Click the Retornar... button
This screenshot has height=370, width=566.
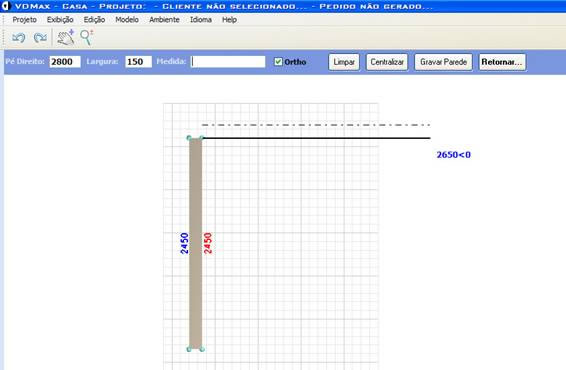(502, 62)
